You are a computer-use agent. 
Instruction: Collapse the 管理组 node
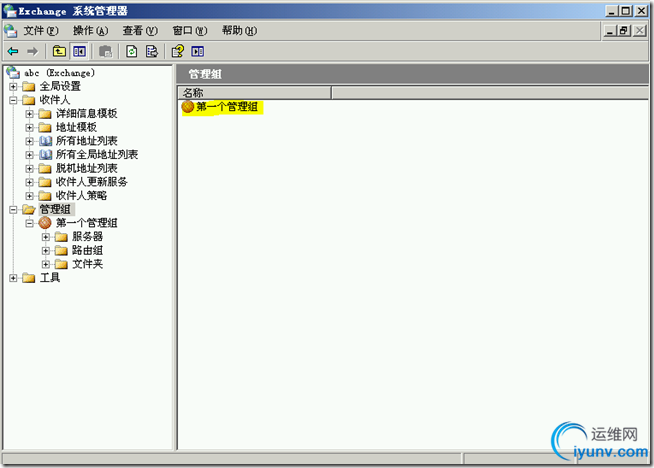point(13,209)
